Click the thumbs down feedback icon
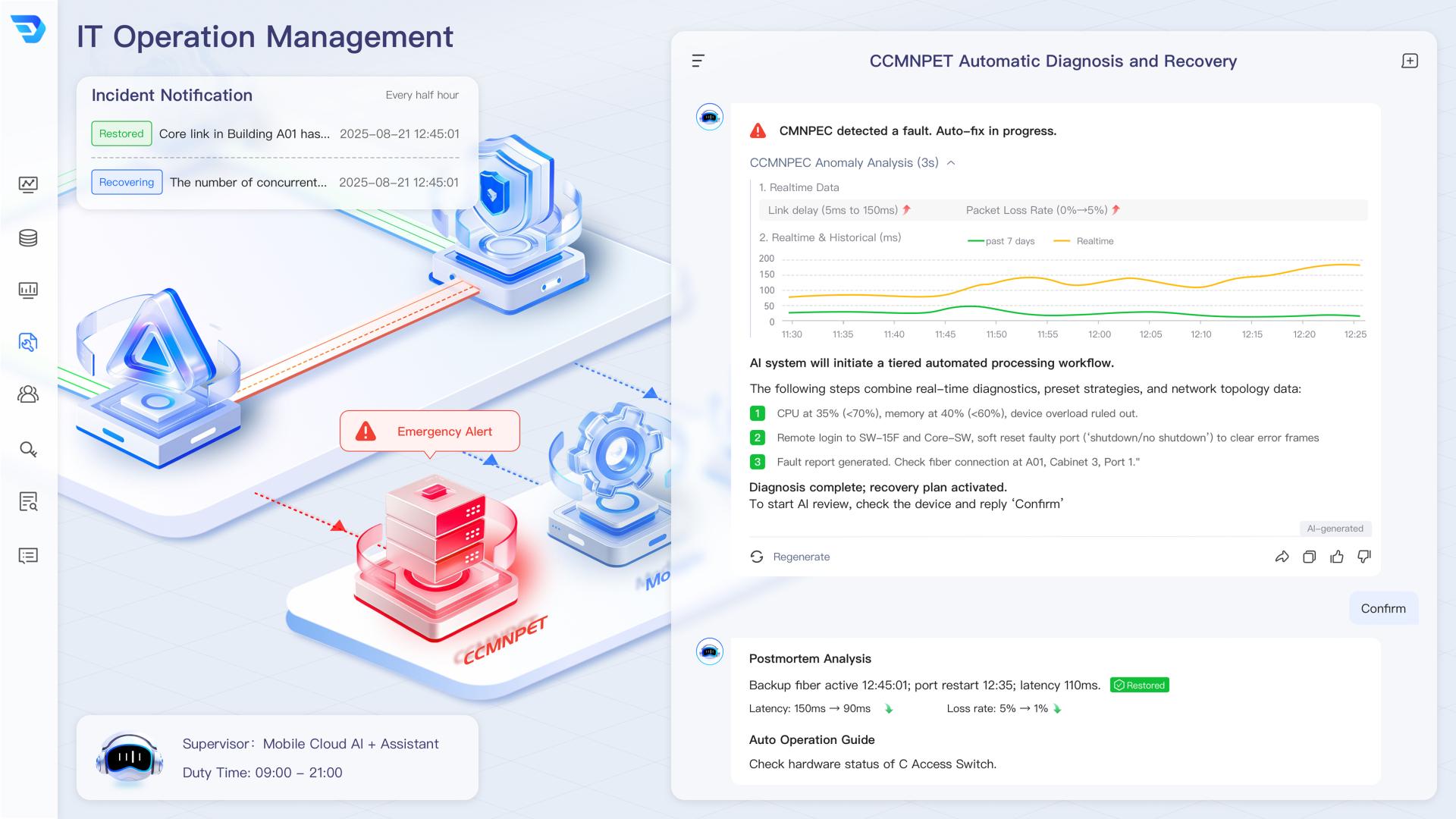Viewport: 1456px width, 819px height. [1364, 557]
